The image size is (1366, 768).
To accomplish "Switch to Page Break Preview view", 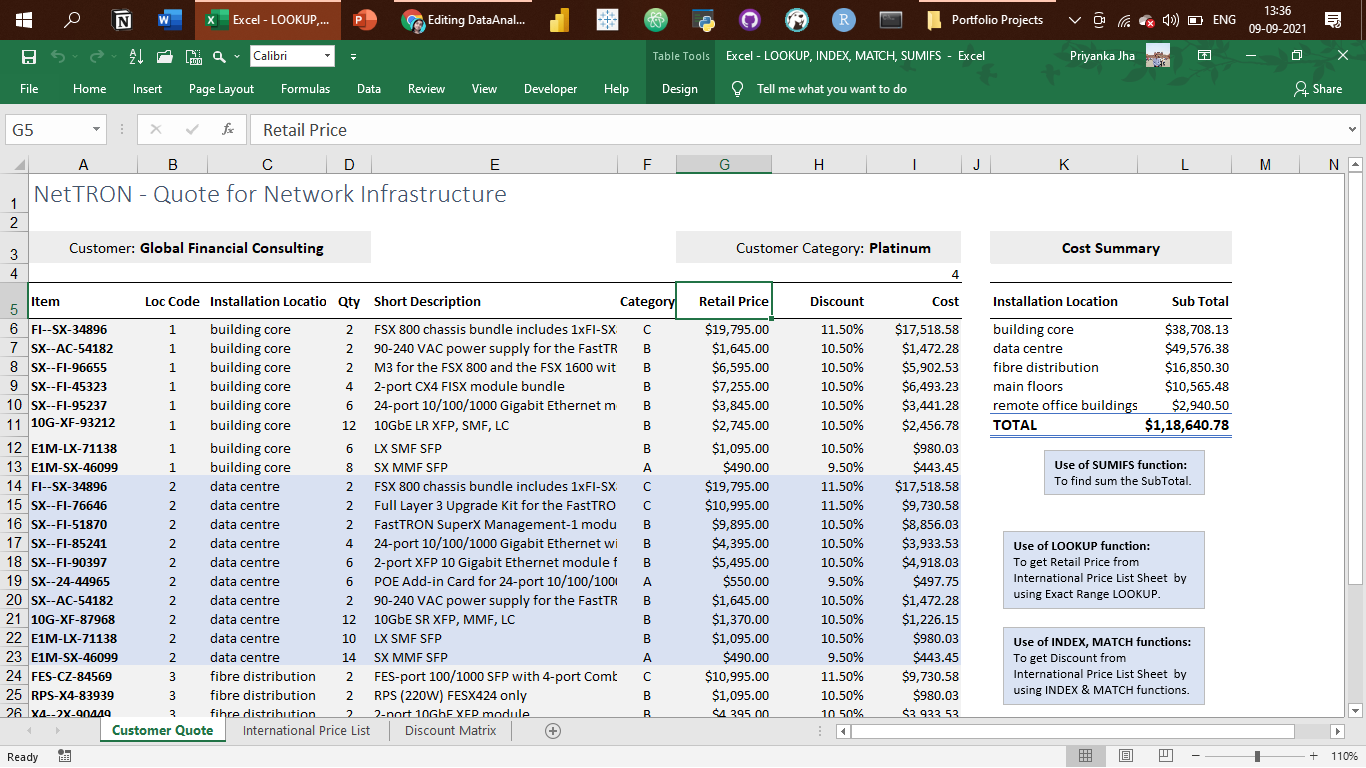I will click(x=1166, y=756).
